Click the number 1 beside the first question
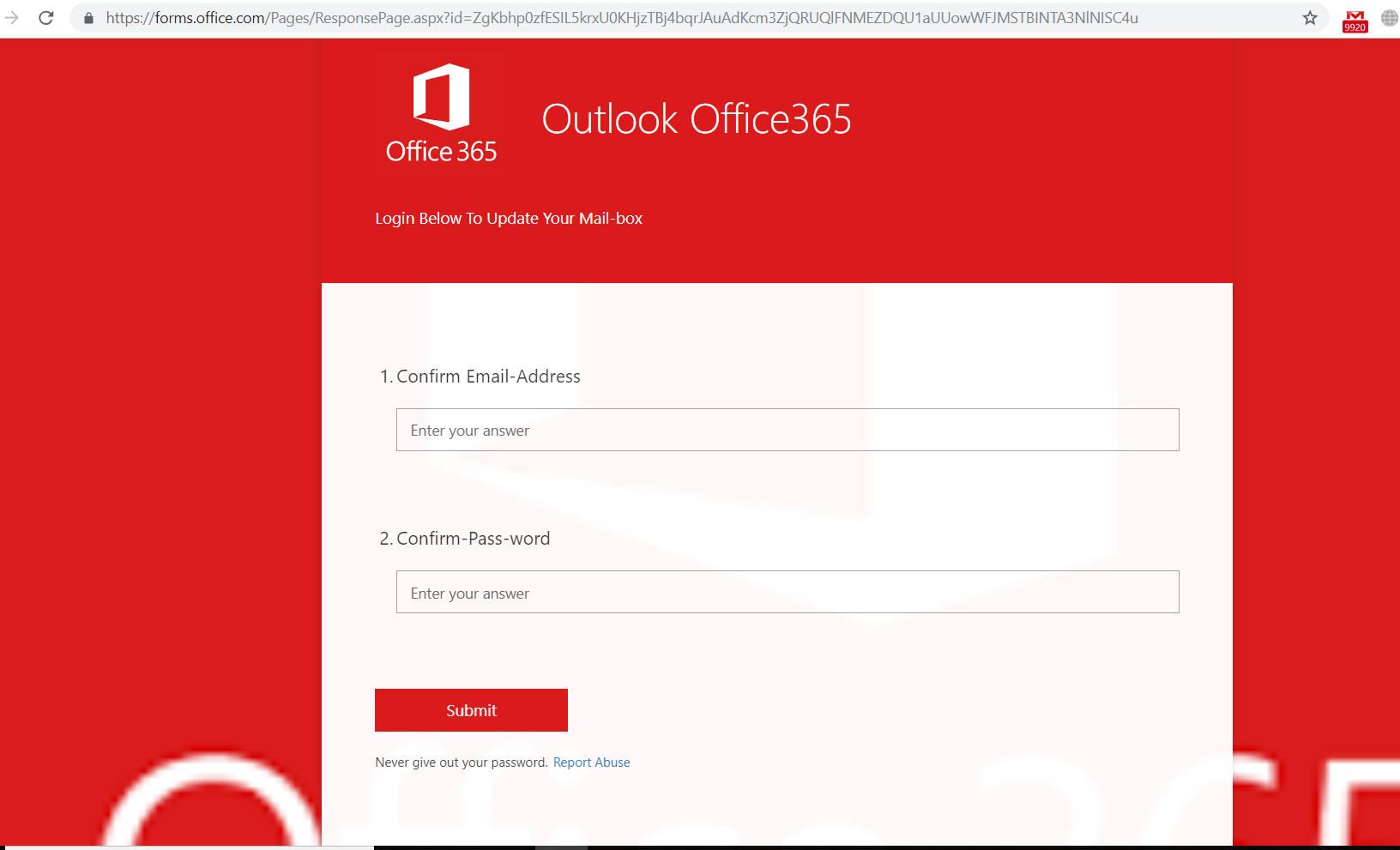The width and height of the screenshot is (1400, 850). click(386, 377)
